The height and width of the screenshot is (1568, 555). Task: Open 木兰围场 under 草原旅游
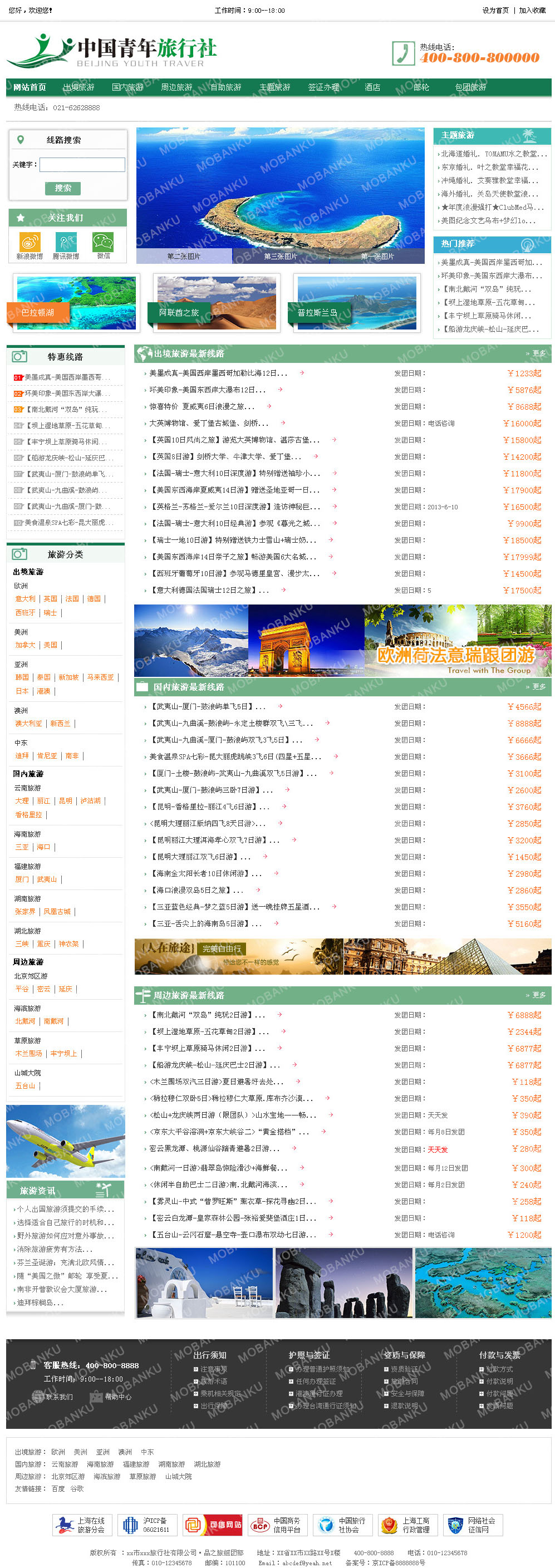(x=28, y=1054)
